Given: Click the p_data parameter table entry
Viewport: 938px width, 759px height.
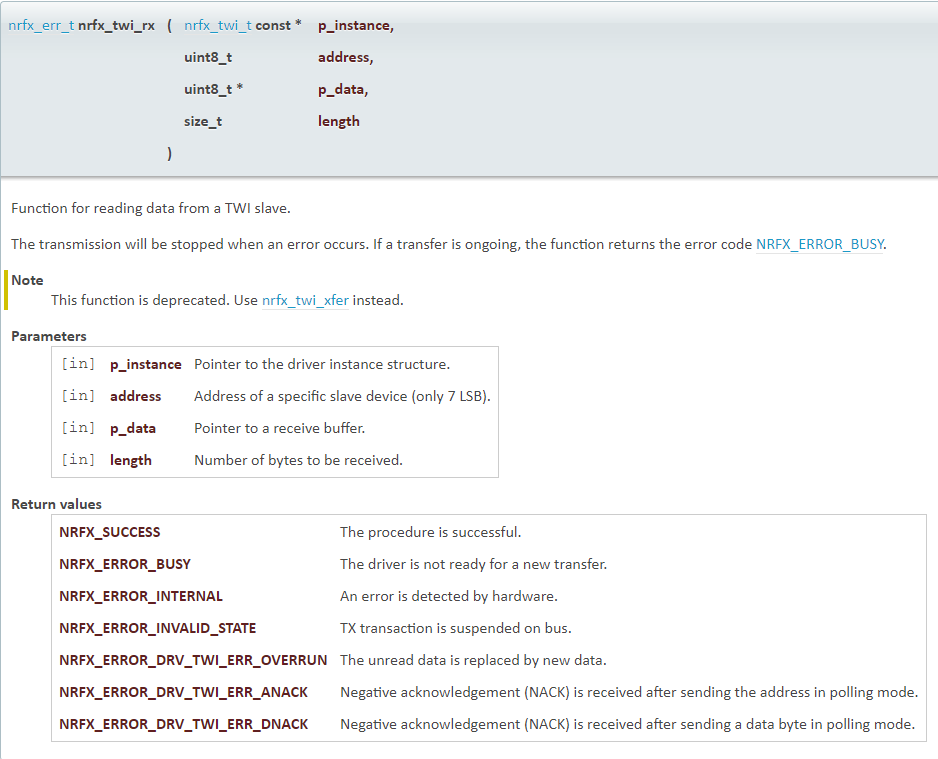Looking at the screenshot, I should tap(133, 428).
